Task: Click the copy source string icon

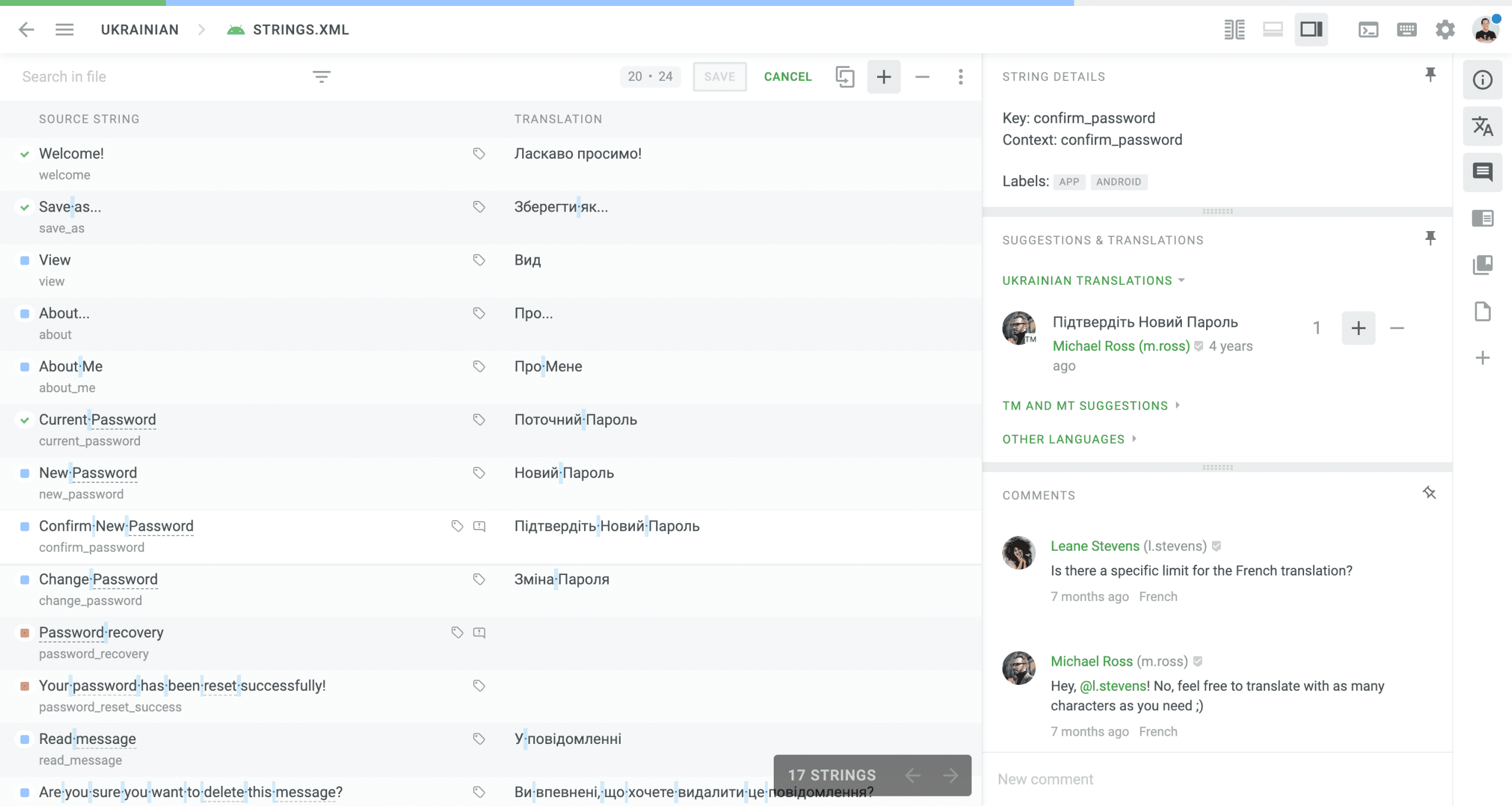Action: click(x=845, y=77)
